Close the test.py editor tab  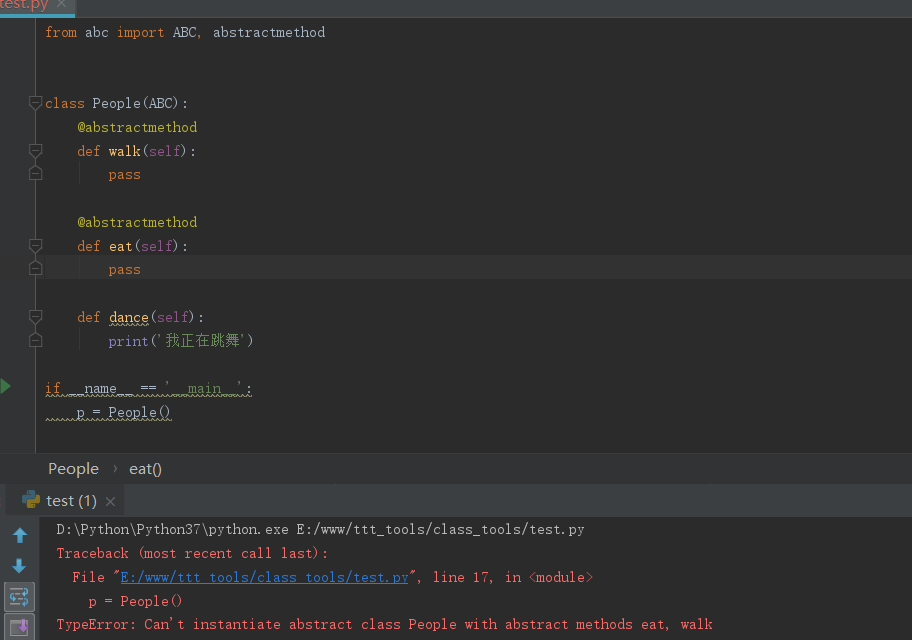click(x=61, y=5)
